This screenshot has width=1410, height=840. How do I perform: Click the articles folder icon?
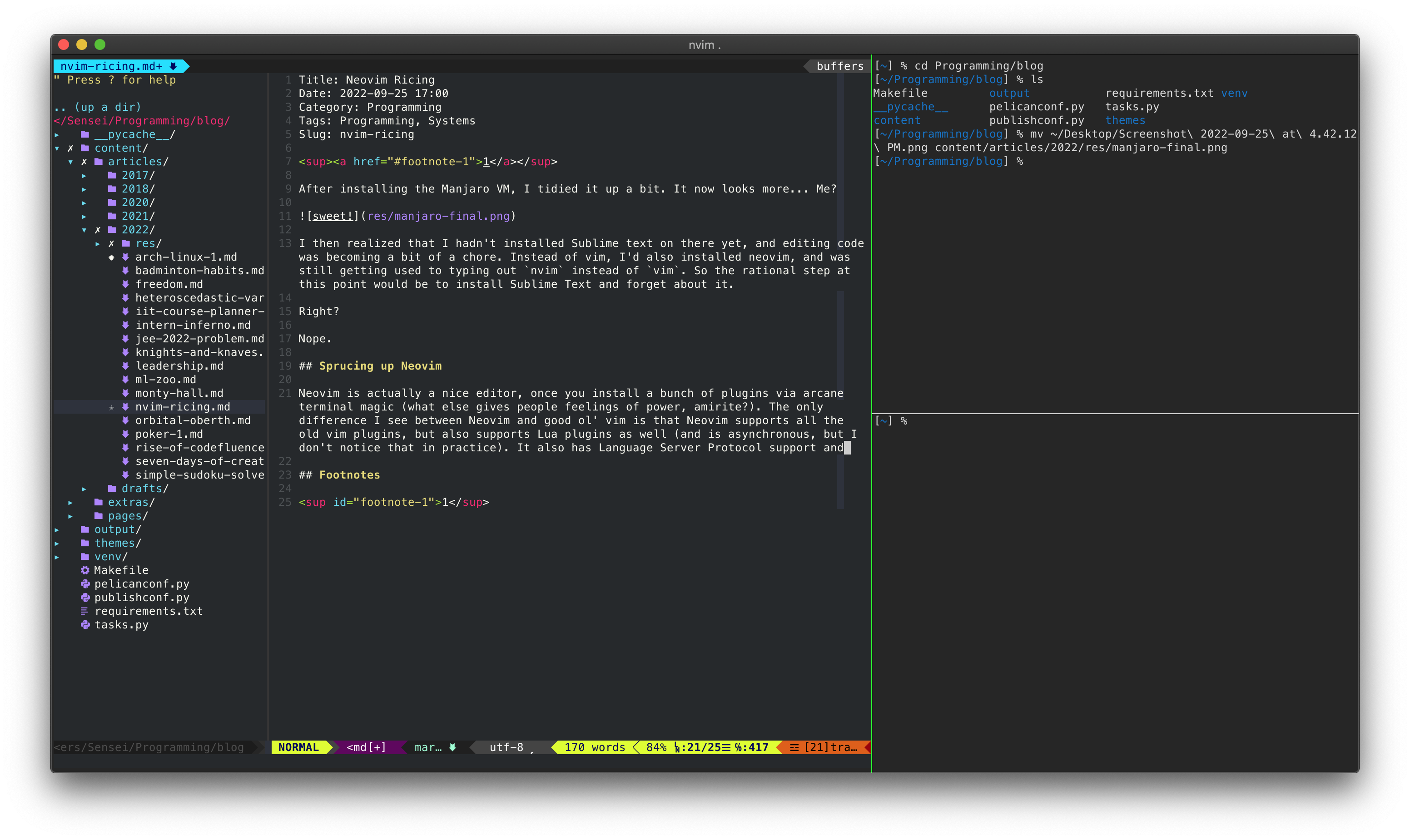(x=99, y=161)
